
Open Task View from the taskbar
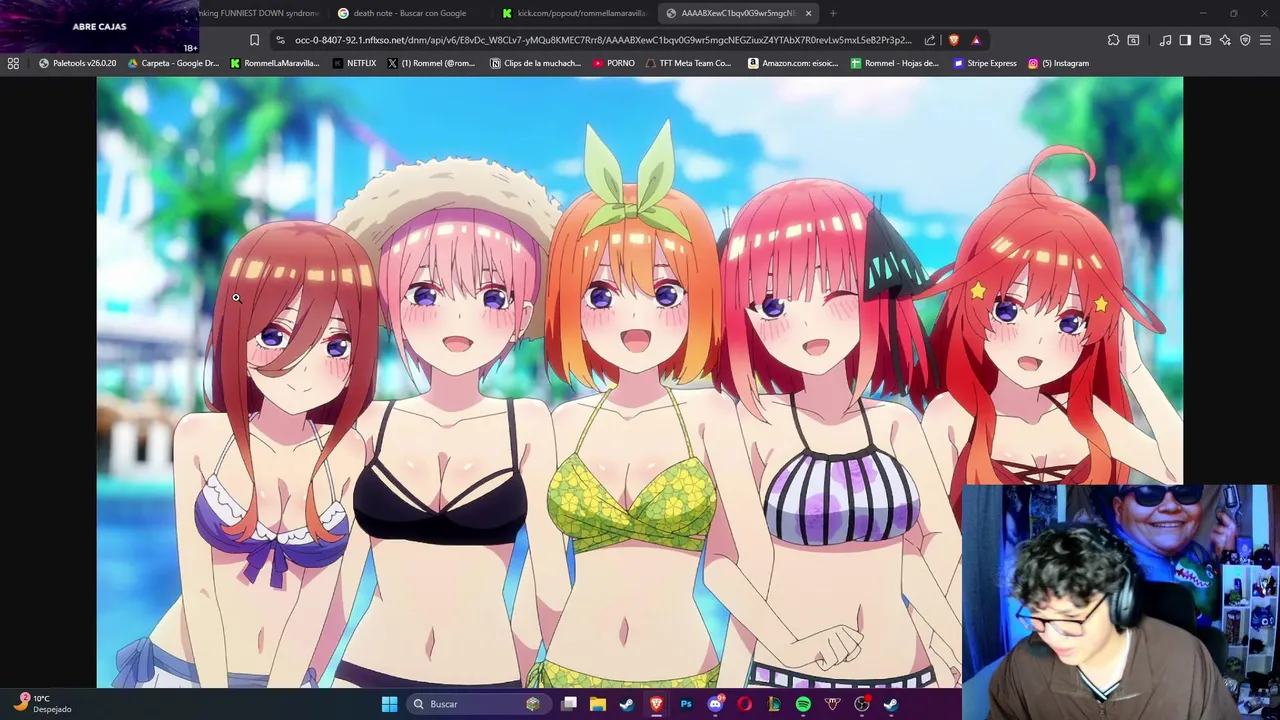[569, 704]
